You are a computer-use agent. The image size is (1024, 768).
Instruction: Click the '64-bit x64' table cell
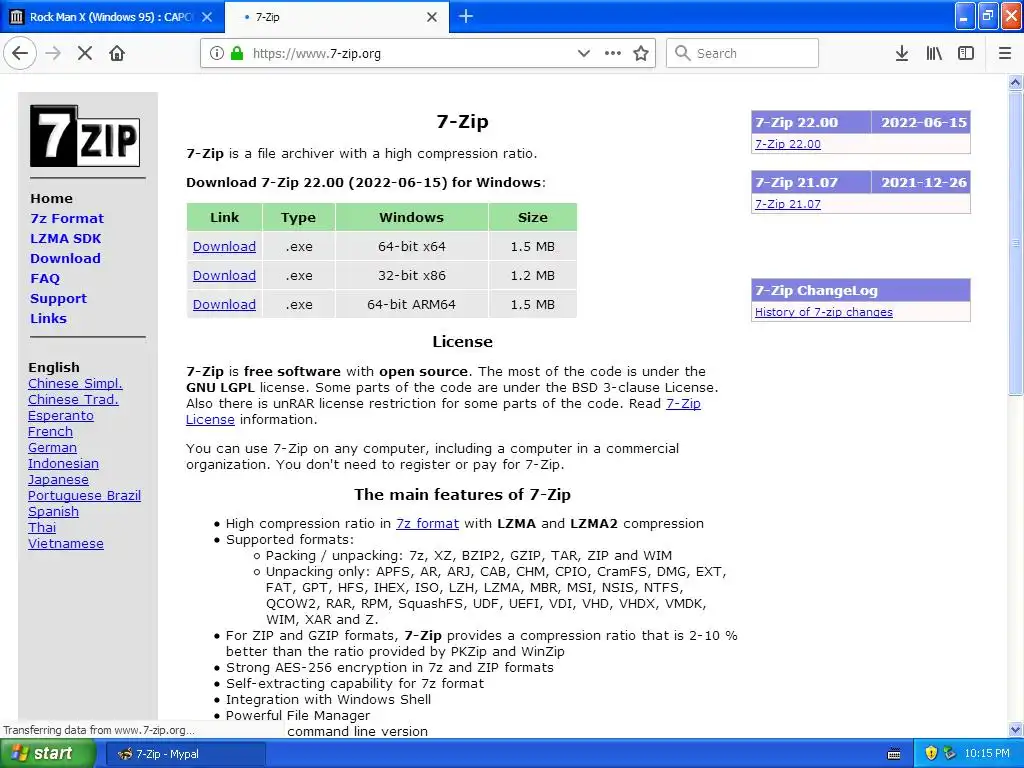coord(411,246)
